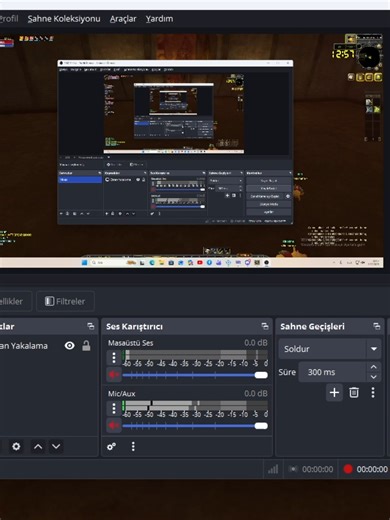
Task: Click the network signal status icon
Action: click(x=273, y=469)
